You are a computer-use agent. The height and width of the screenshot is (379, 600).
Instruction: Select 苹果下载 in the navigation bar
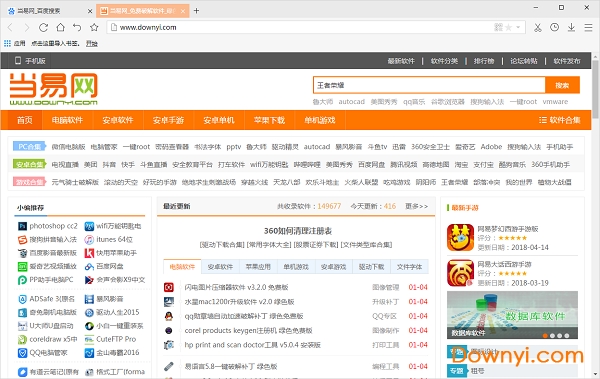pos(269,120)
